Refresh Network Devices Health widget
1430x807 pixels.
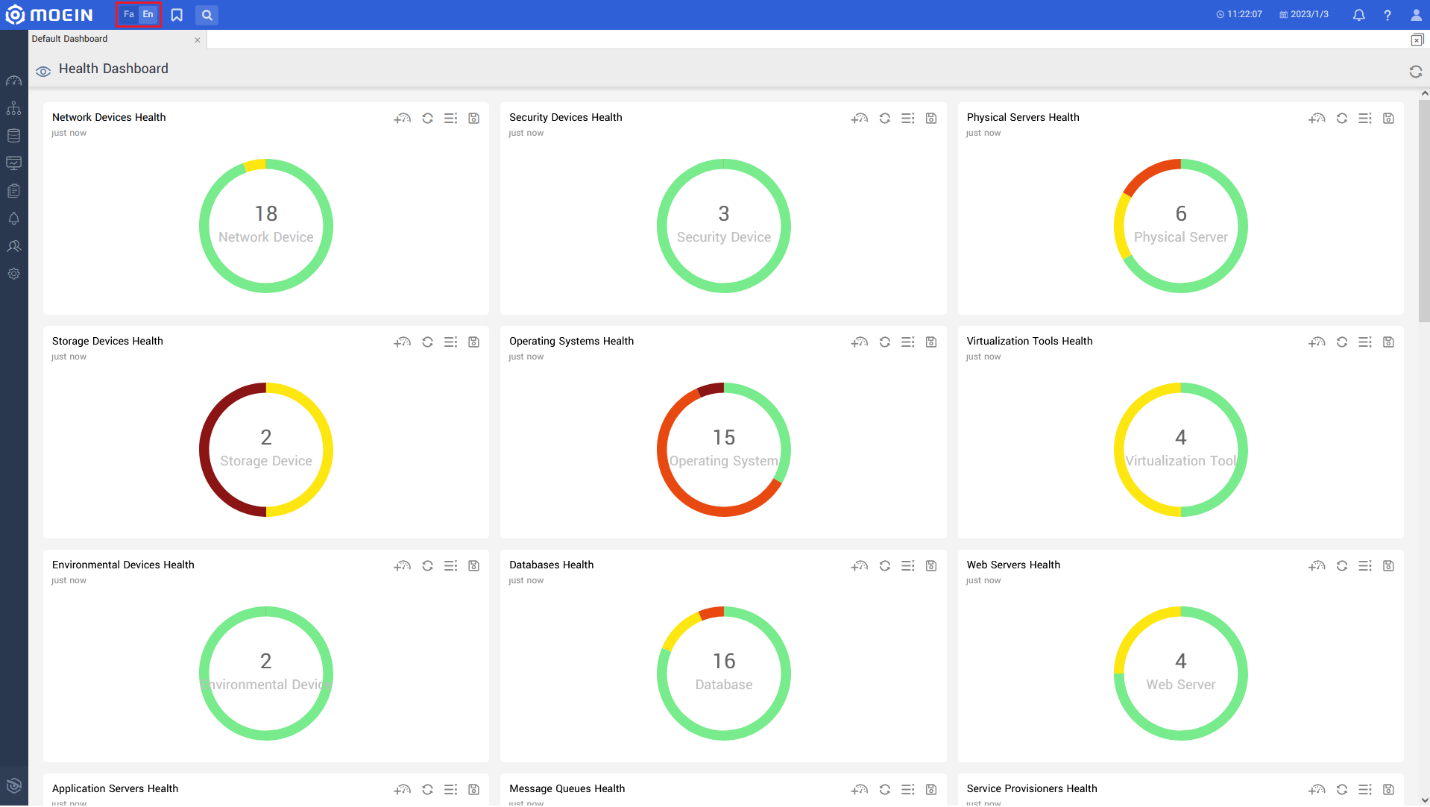pos(427,118)
